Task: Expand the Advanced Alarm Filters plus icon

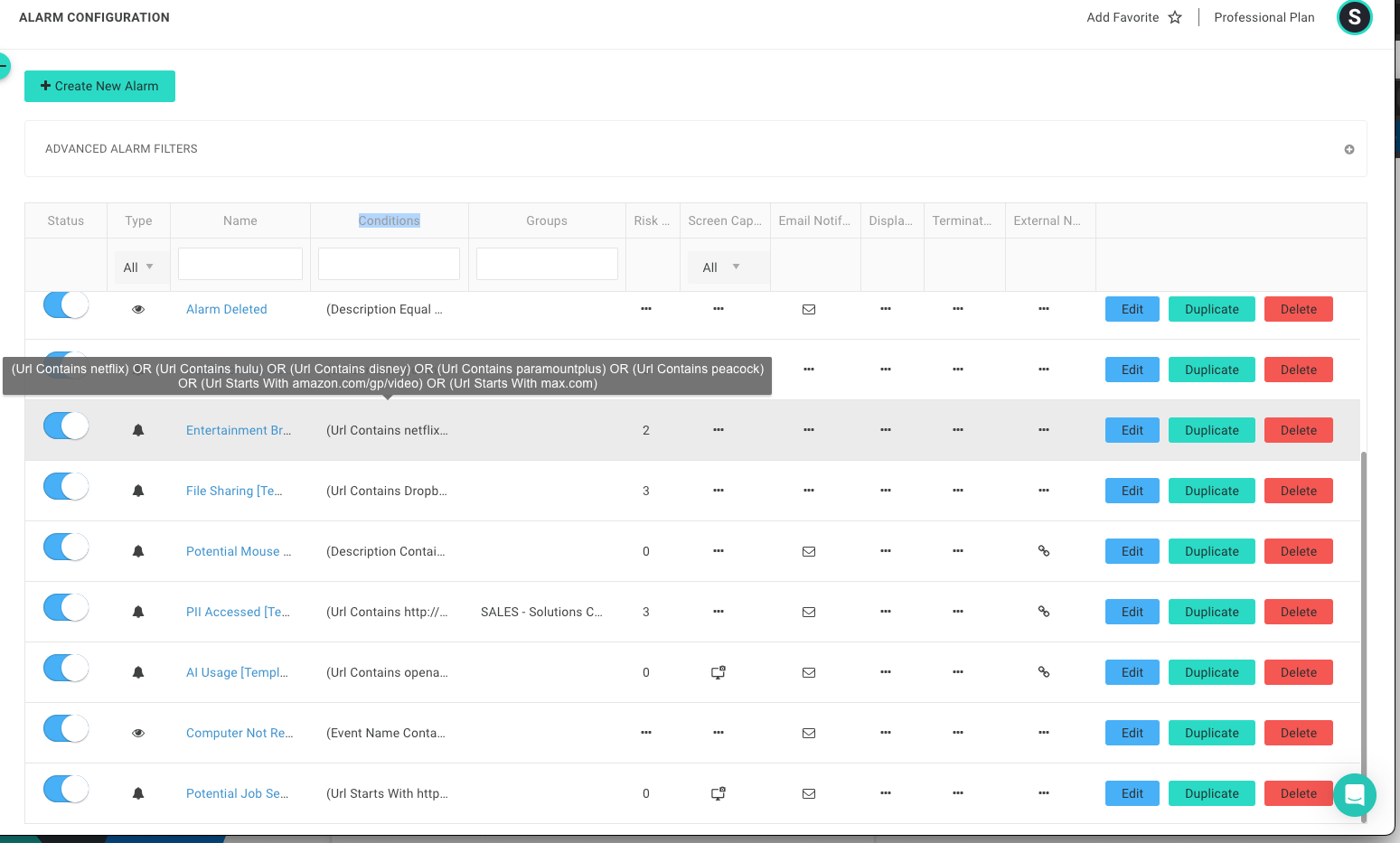Action: coord(1348,149)
